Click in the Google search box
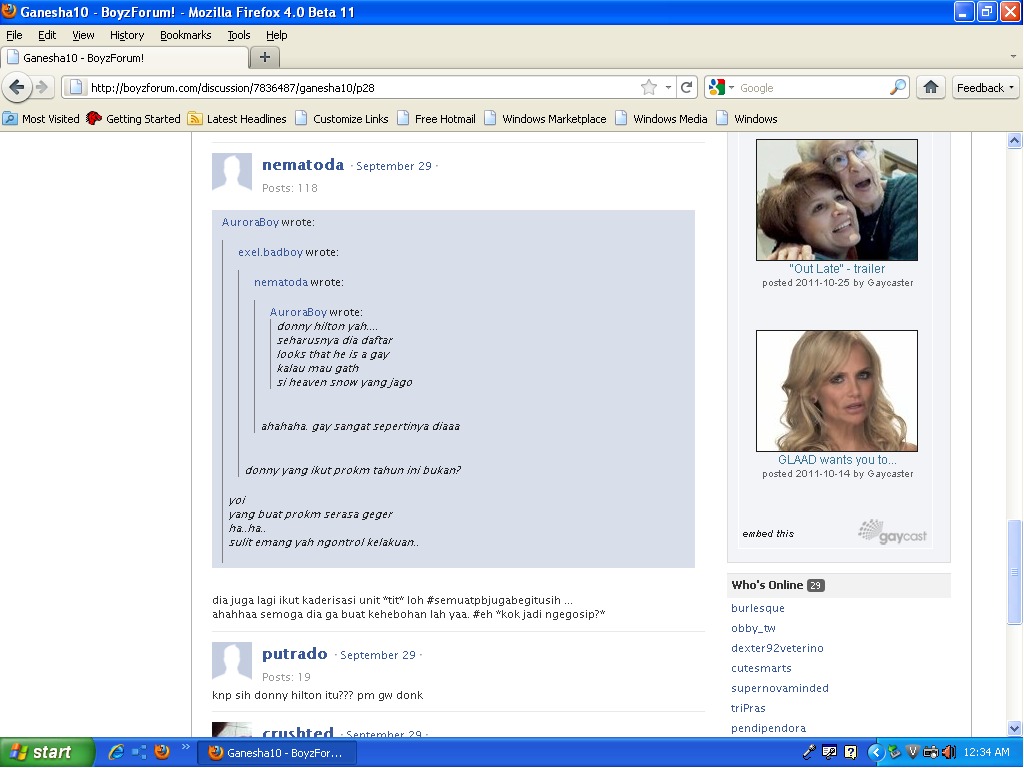 point(813,88)
